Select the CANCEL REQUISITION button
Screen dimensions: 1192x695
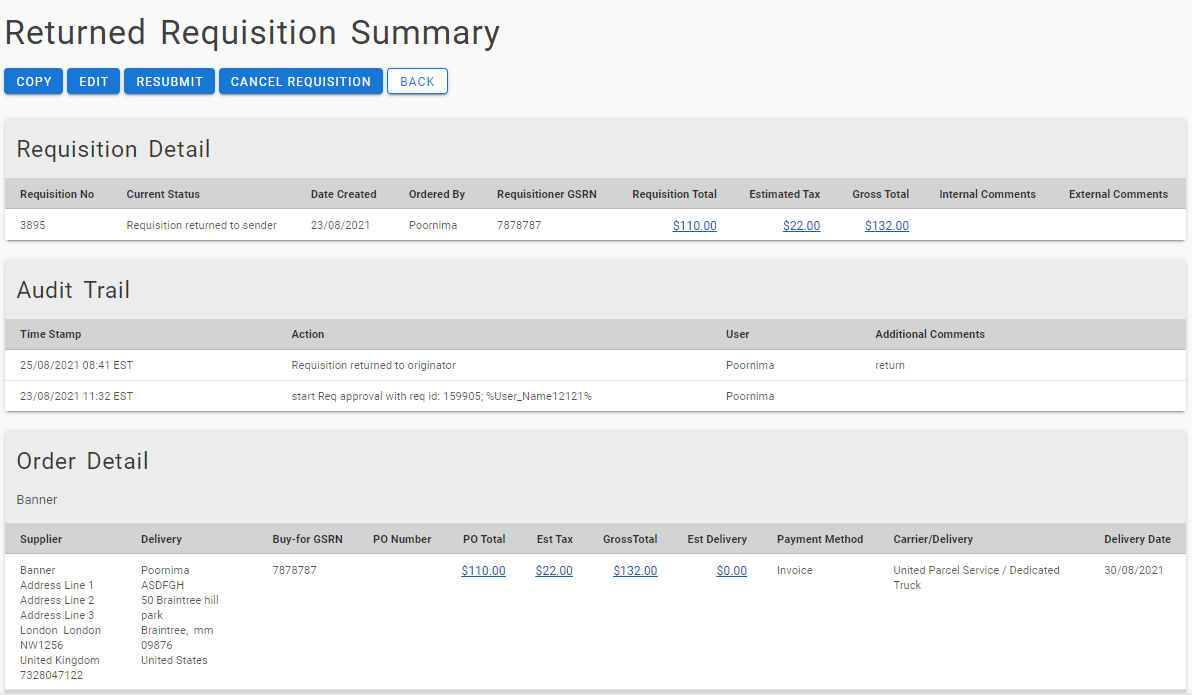coord(301,81)
